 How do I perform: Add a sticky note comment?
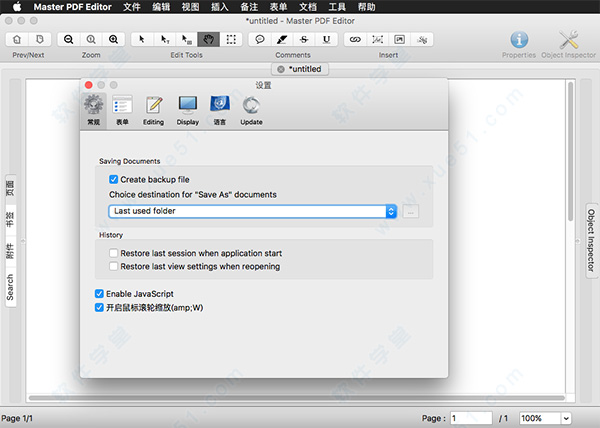point(260,39)
